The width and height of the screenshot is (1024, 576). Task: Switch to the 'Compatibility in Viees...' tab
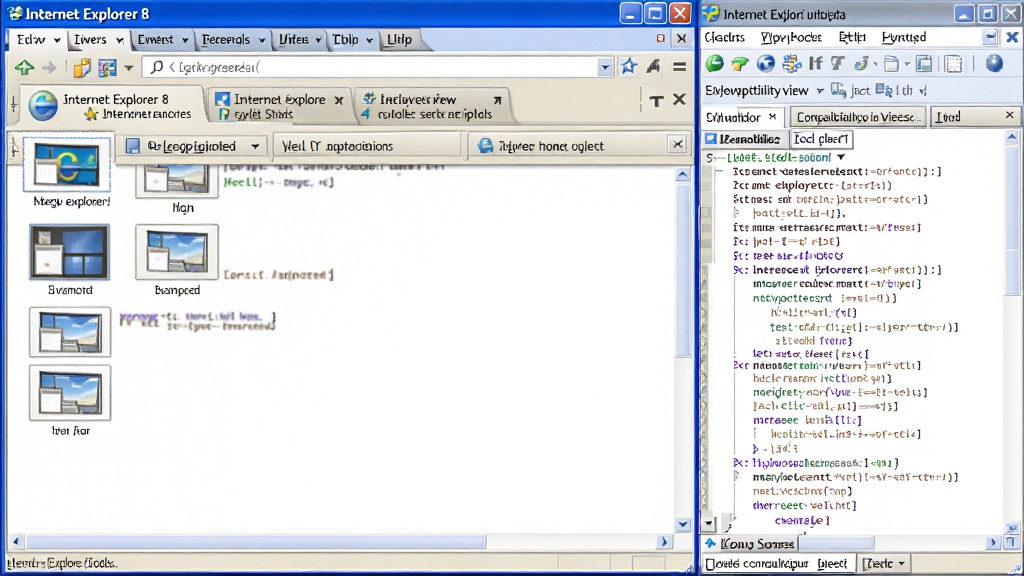click(x=857, y=117)
